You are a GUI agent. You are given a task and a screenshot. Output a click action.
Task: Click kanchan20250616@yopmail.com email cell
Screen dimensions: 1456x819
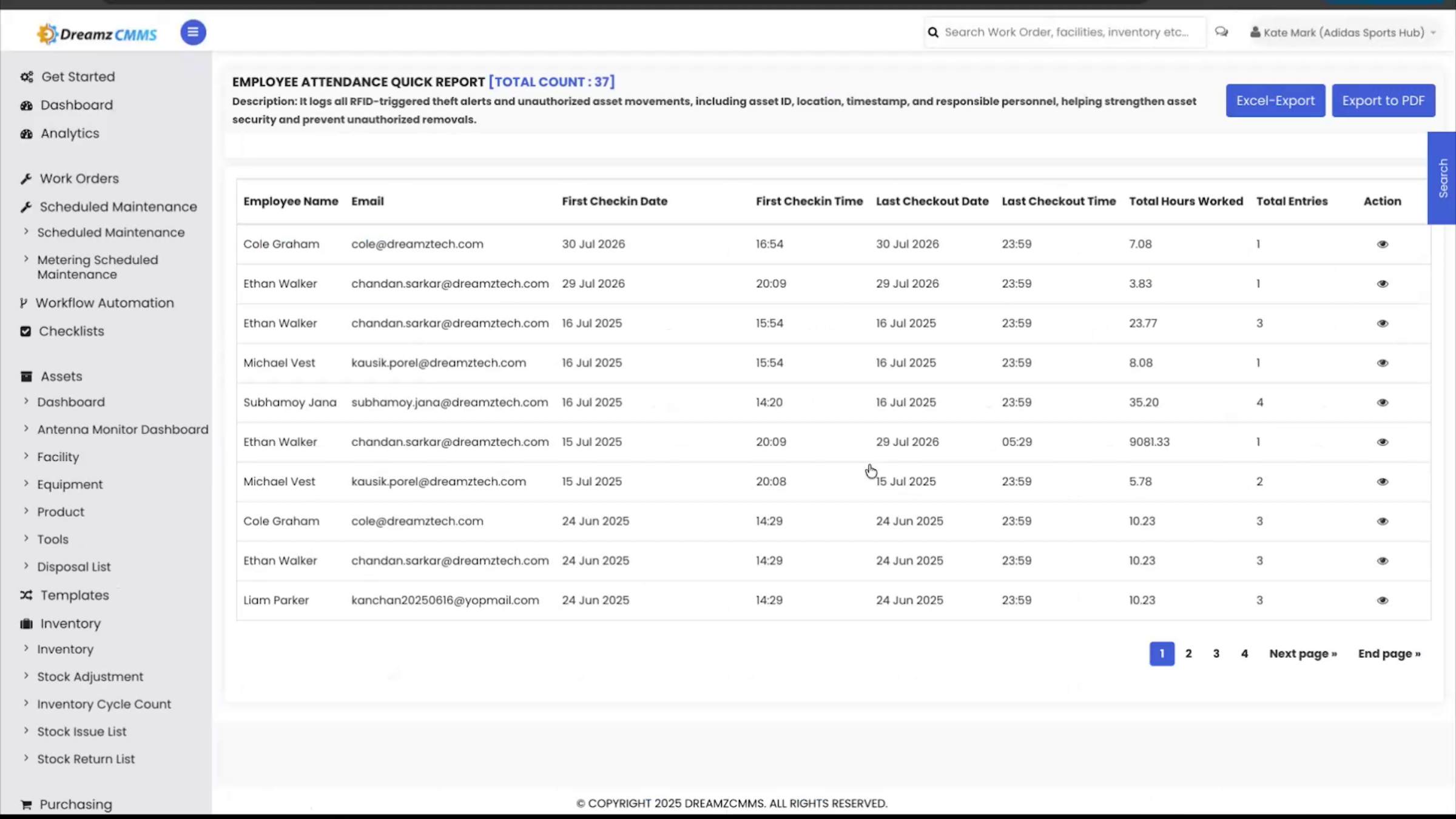point(445,601)
